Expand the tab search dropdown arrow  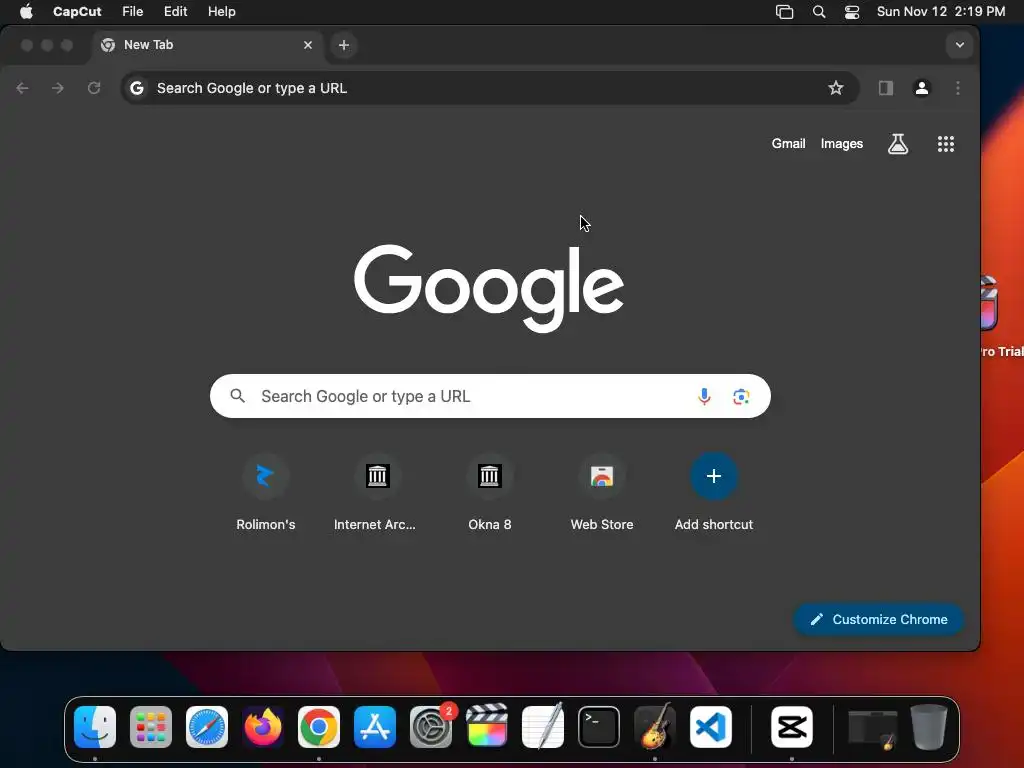click(959, 45)
